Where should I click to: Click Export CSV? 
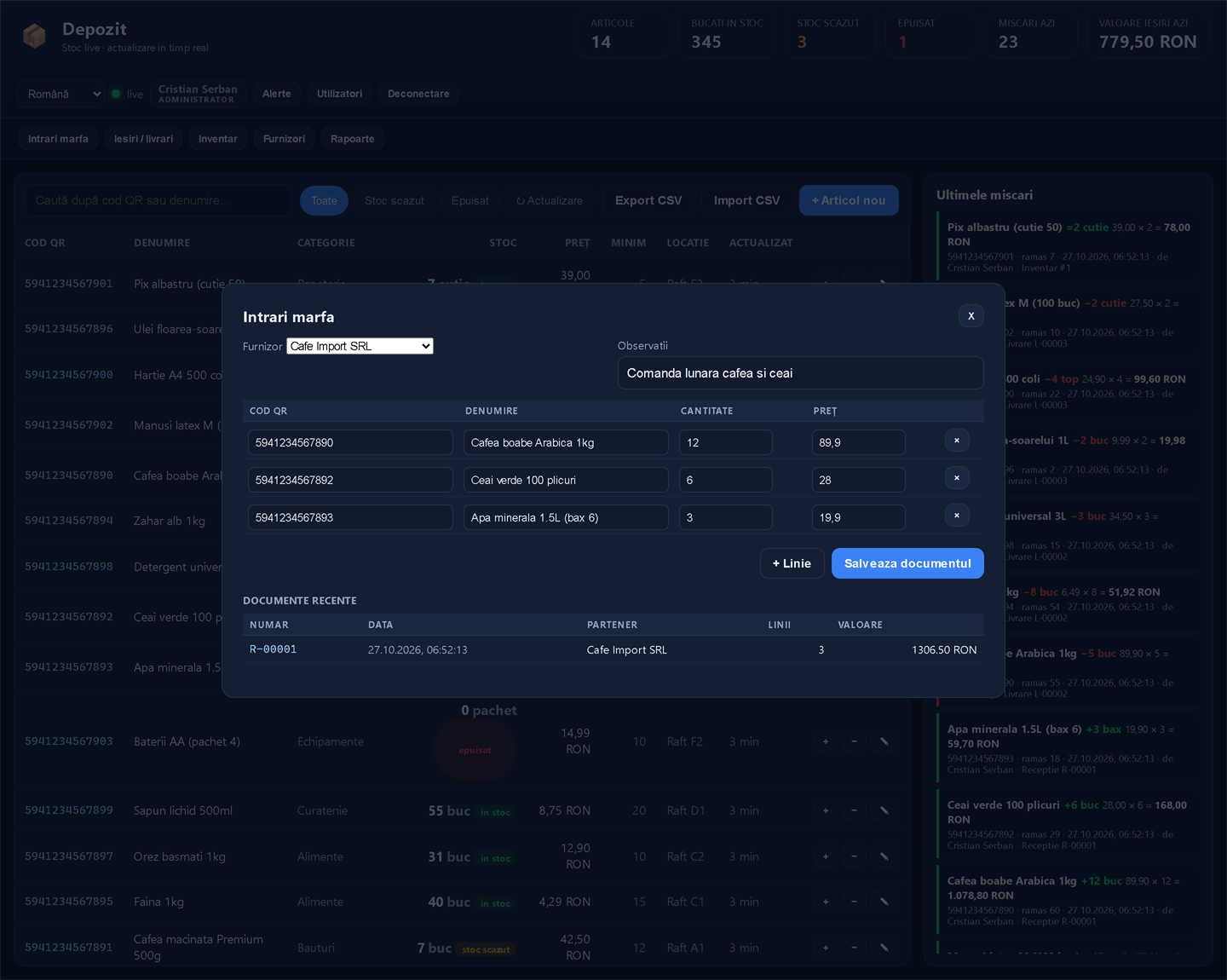(648, 201)
